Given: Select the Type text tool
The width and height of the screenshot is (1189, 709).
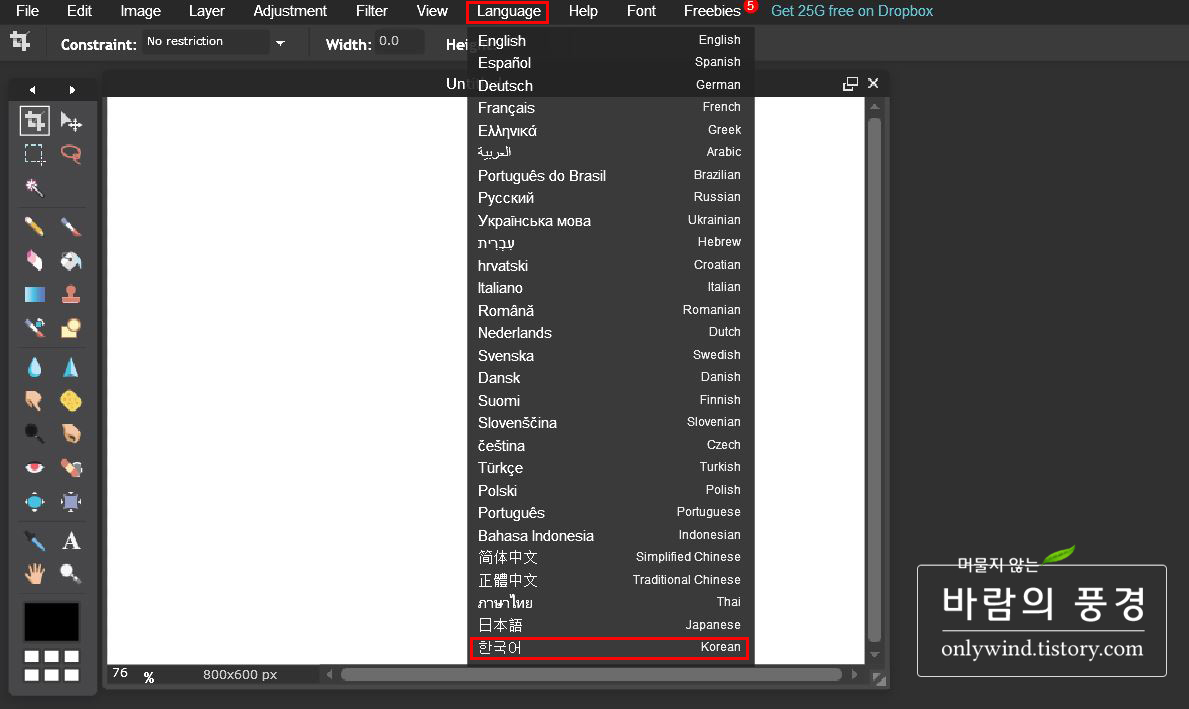Looking at the screenshot, I should click(x=71, y=541).
